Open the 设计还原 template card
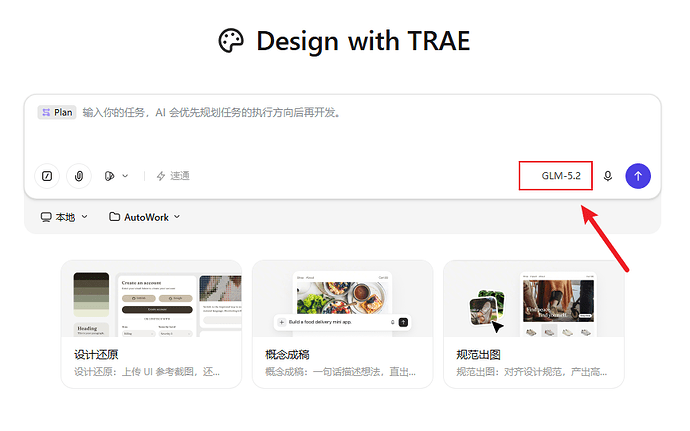Image resolution: width=690 pixels, height=431 pixels. pos(151,324)
